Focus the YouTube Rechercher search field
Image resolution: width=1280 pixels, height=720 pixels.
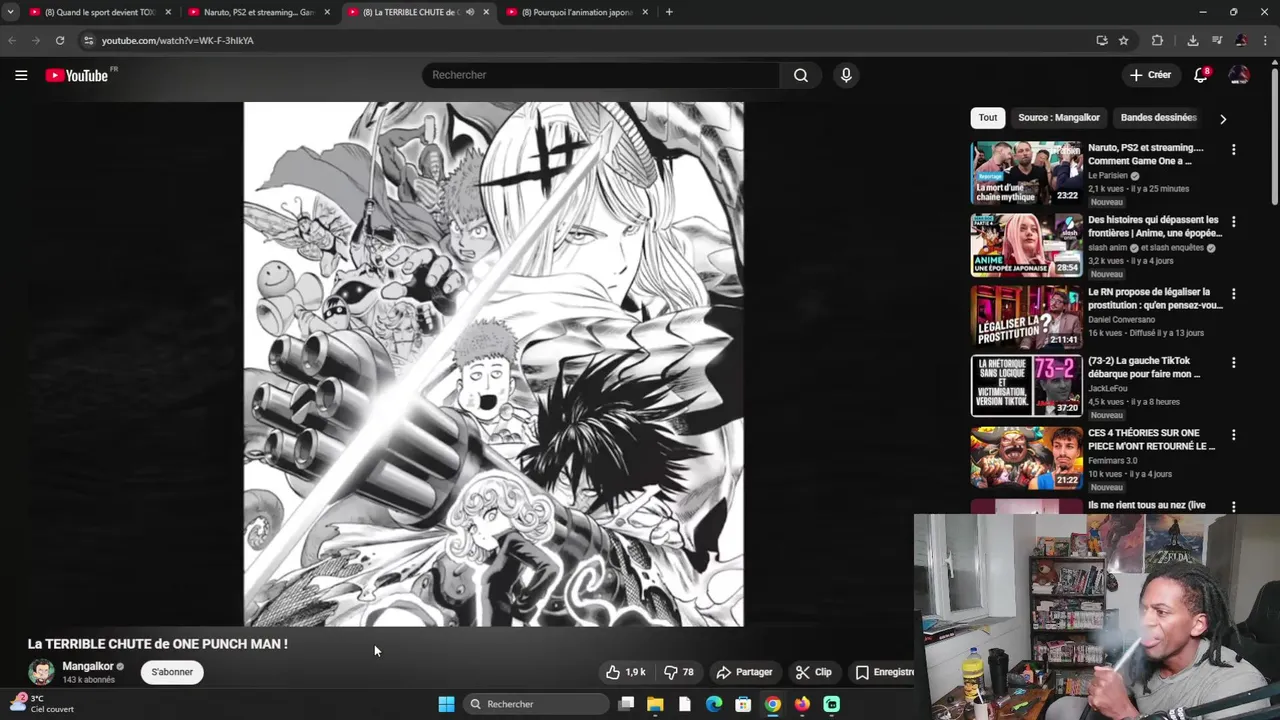[x=601, y=75]
